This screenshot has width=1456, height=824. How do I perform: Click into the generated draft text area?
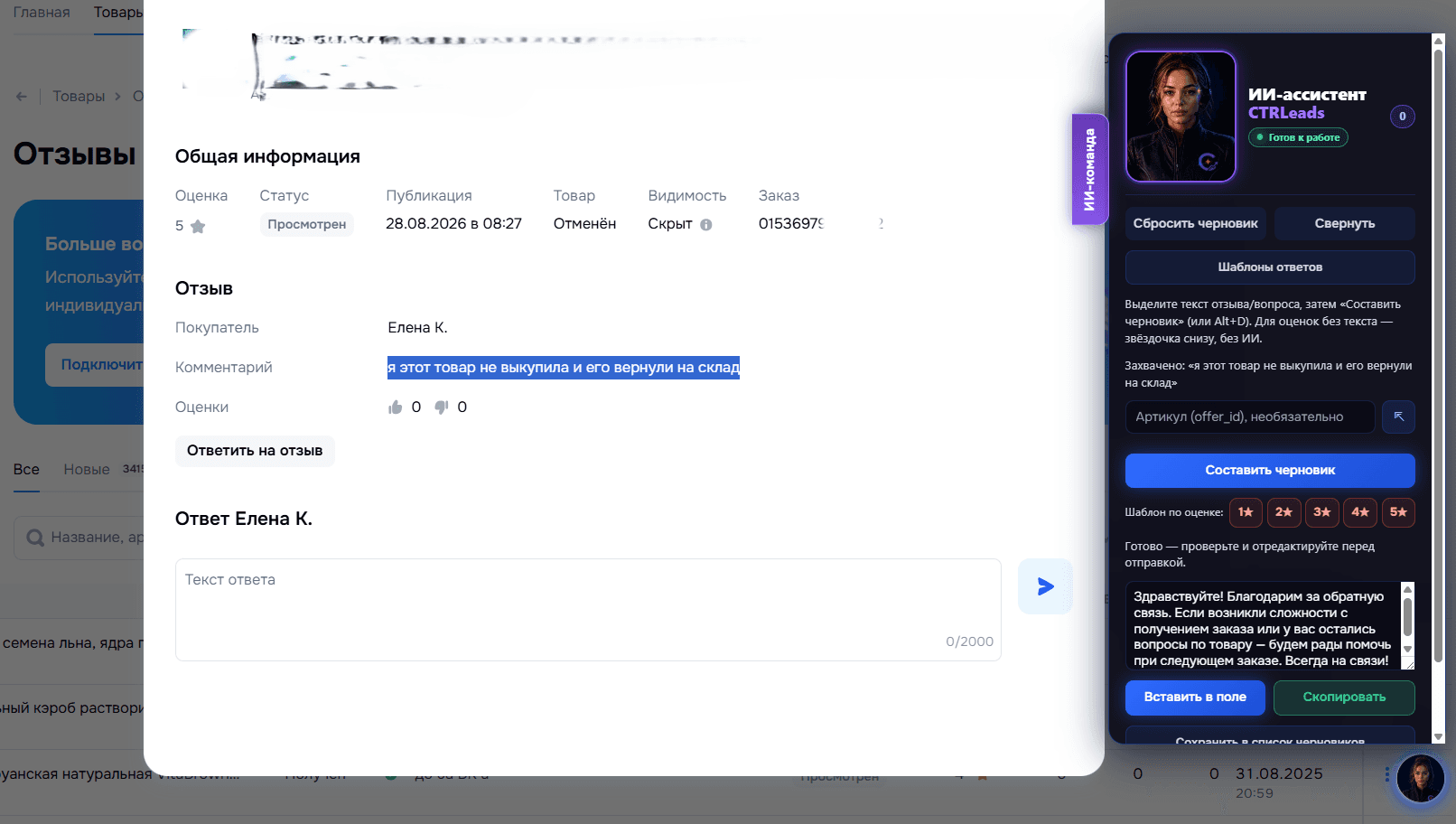(x=1262, y=626)
